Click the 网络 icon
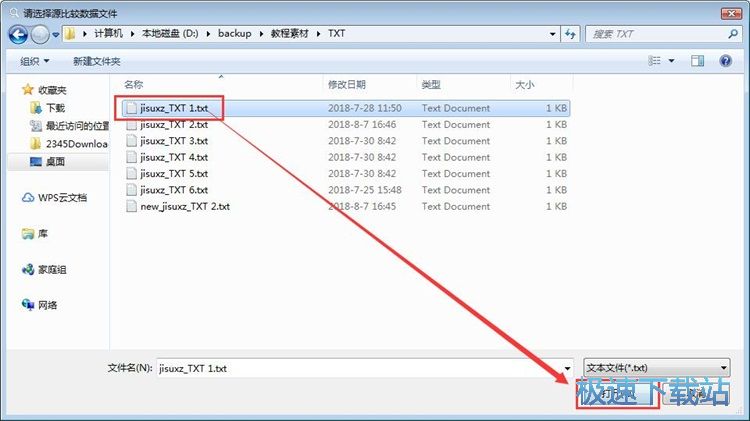Screen dimensions: 750x421 click(x=28, y=305)
